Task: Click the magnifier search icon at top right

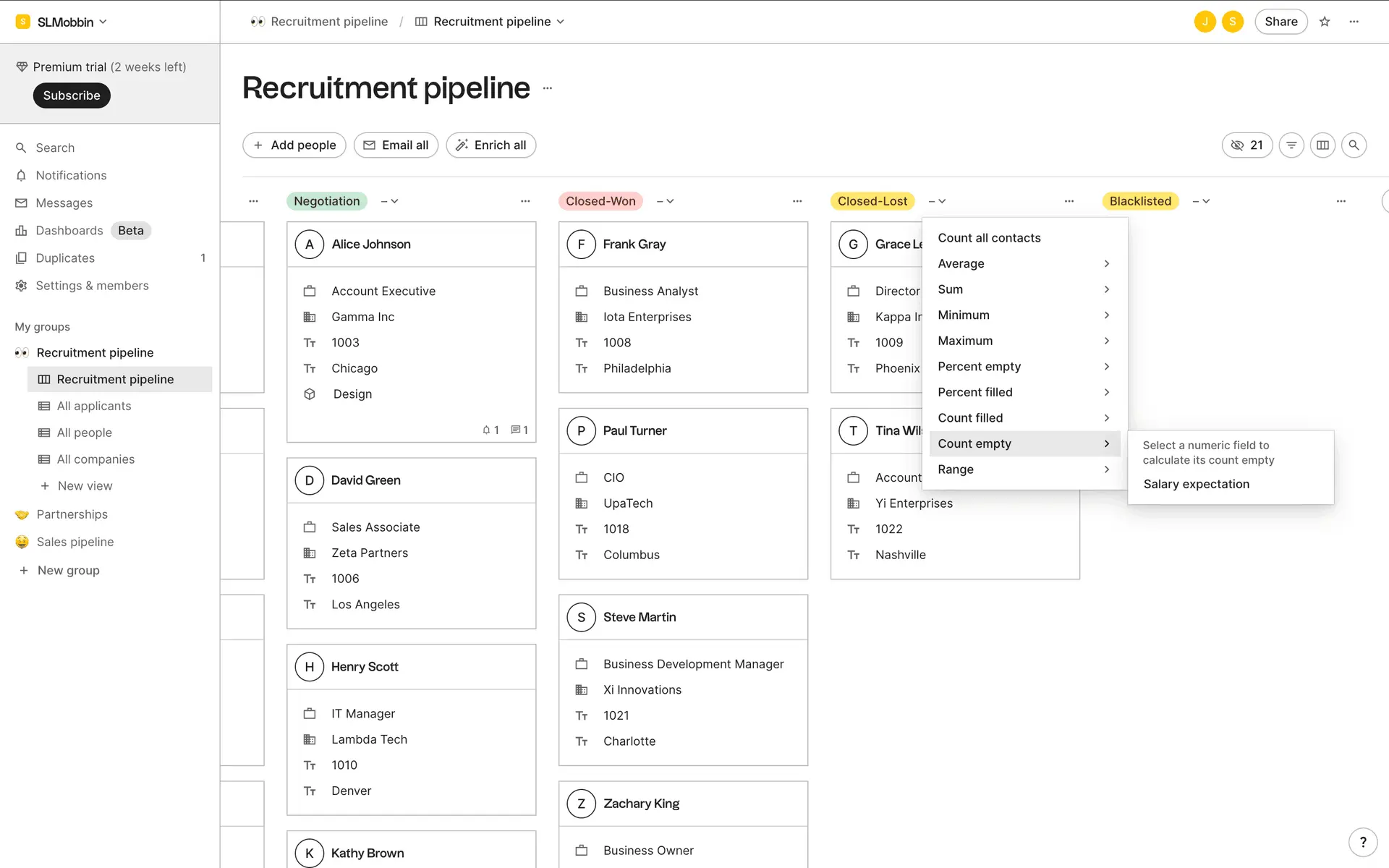Action: coord(1354,145)
